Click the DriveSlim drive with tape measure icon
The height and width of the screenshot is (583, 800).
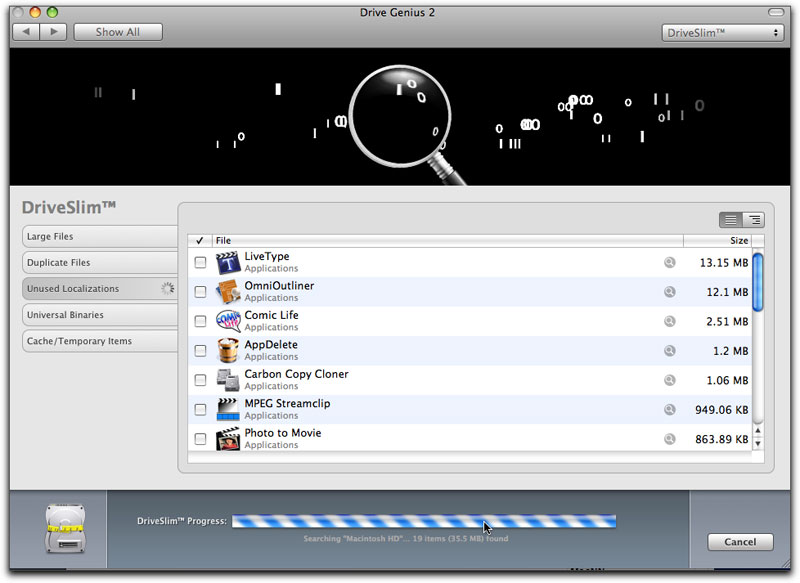click(65, 529)
